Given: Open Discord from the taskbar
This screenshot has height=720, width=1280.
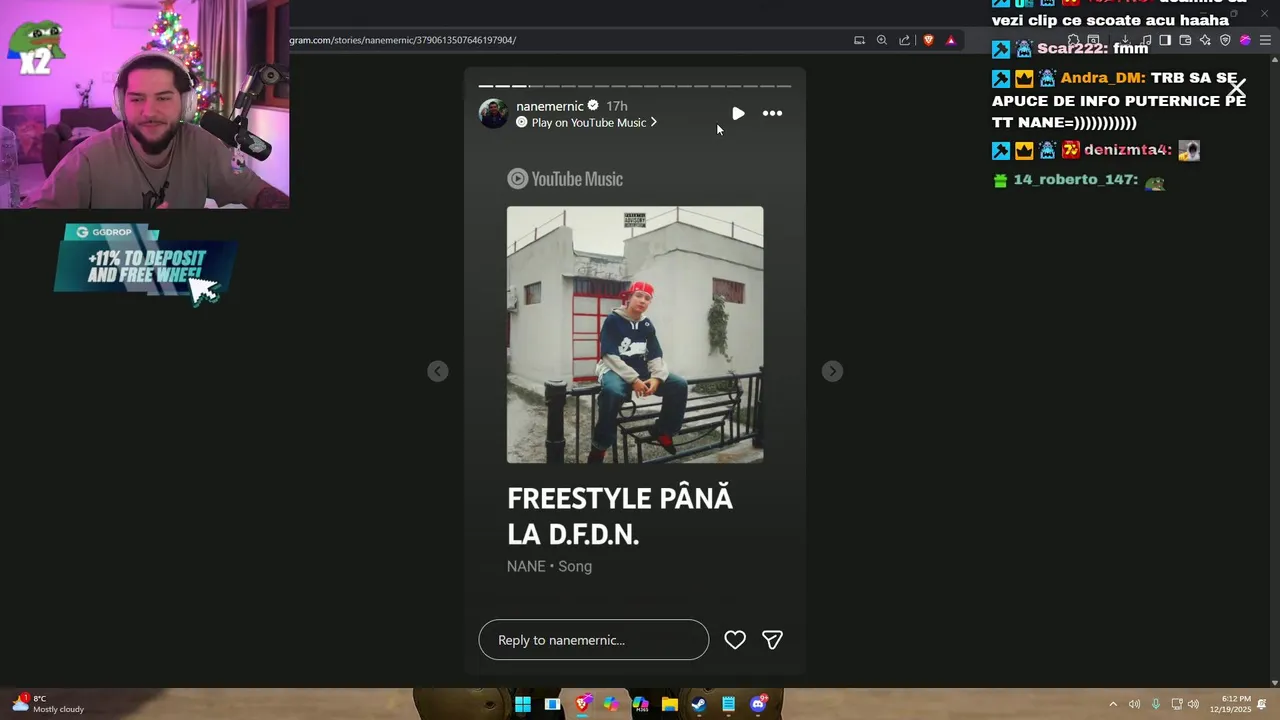Looking at the screenshot, I should pyautogui.click(x=758, y=704).
